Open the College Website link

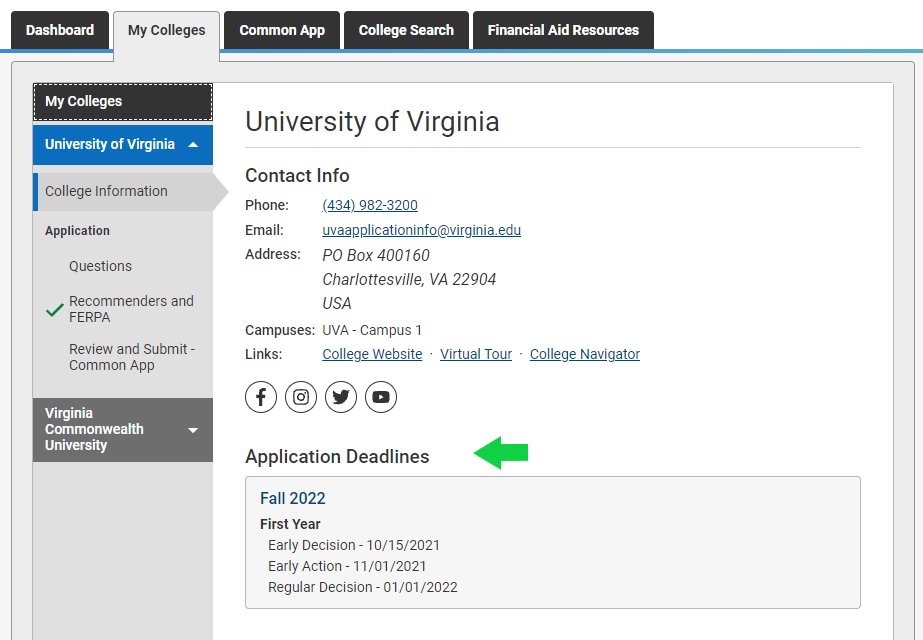(x=372, y=354)
